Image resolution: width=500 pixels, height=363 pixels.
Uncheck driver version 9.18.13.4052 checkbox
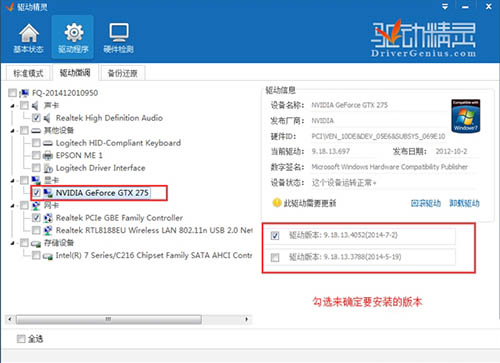275,236
